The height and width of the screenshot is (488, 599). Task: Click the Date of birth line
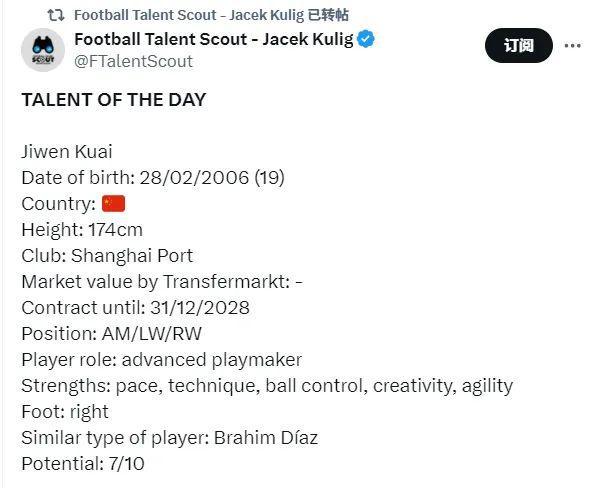coord(153,178)
